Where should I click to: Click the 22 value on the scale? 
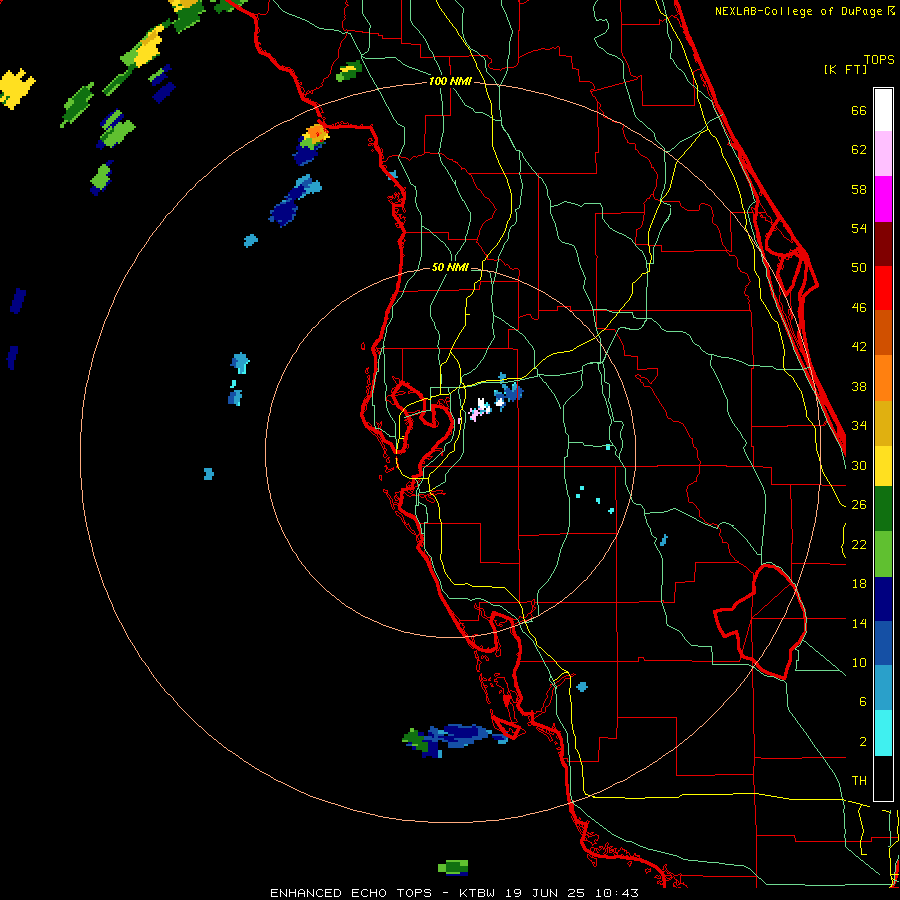click(x=859, y=544)
